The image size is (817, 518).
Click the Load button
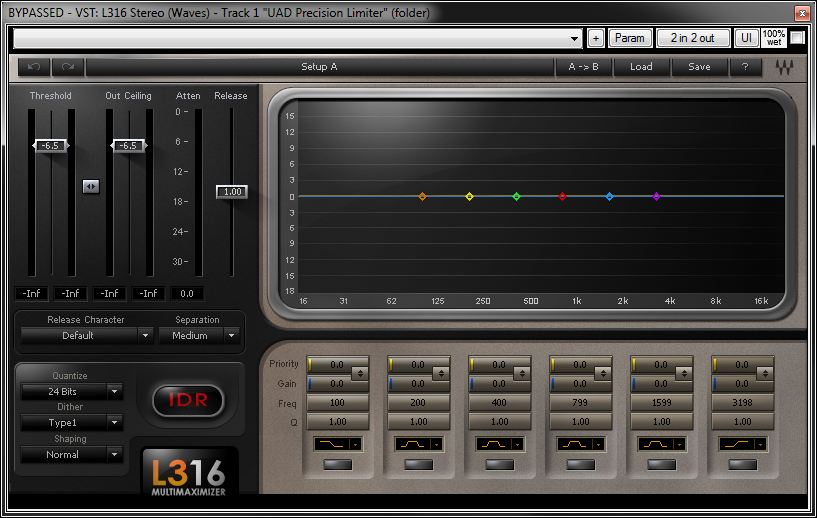point(641,67)
